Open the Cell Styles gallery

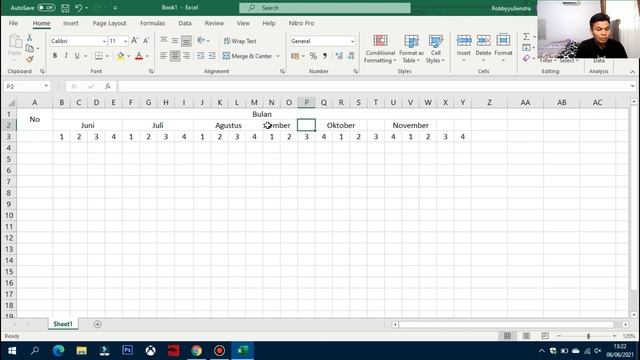(436, 49)
